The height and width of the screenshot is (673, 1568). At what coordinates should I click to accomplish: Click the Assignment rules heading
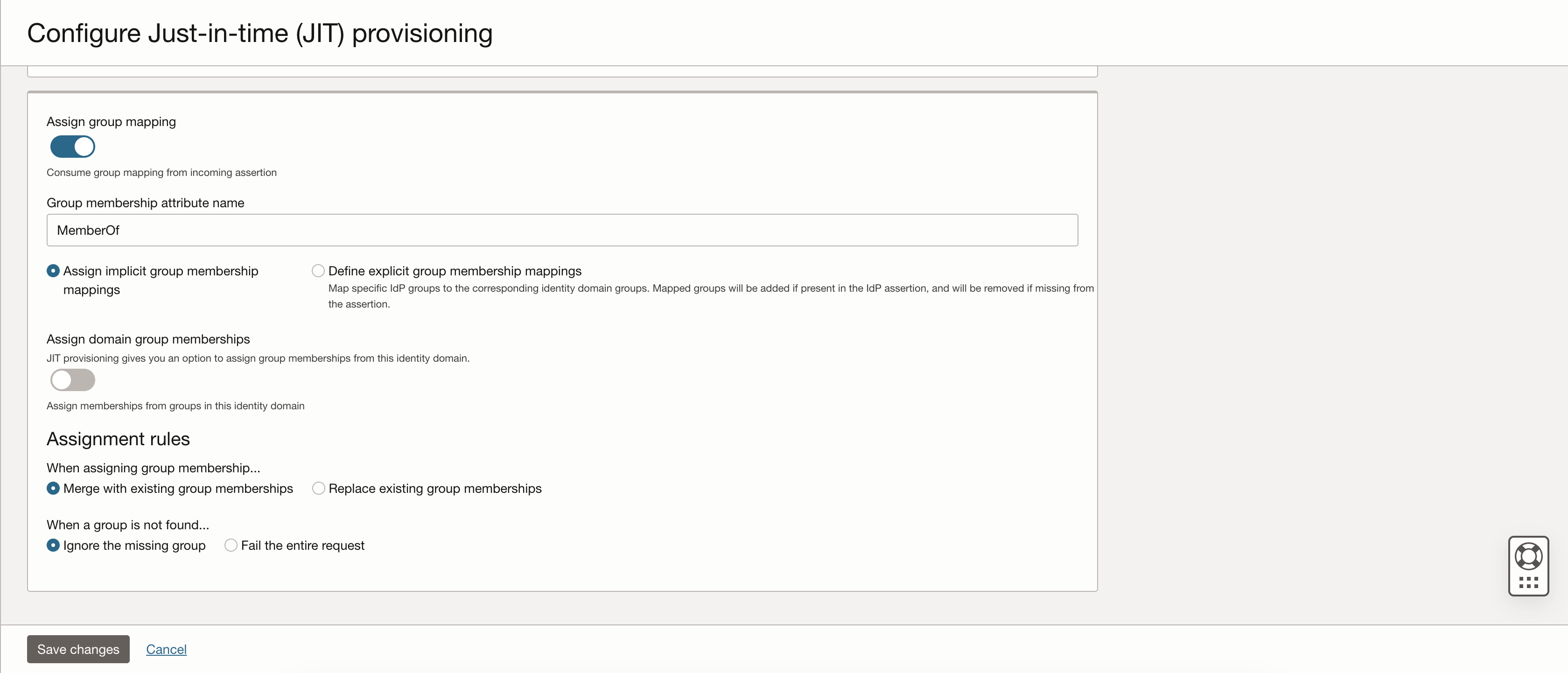[x=118, y=438]
